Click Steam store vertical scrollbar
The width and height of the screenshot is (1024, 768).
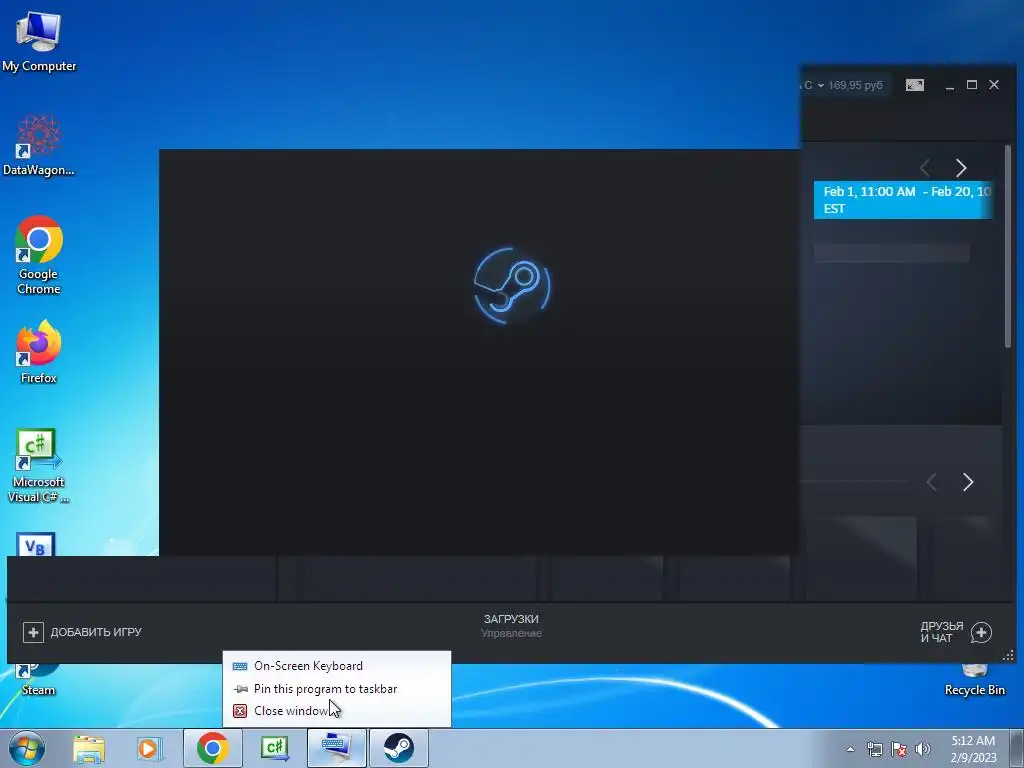coord(1008,245)
